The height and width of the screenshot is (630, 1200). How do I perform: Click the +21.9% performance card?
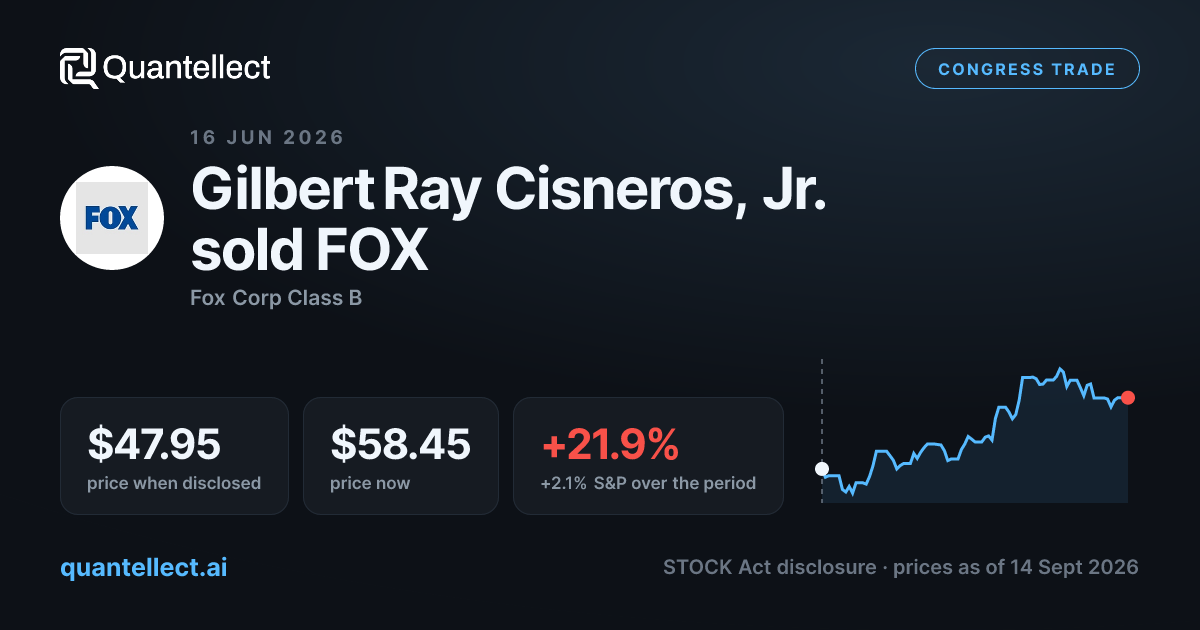pyautogui.click(x=648, y=456)
